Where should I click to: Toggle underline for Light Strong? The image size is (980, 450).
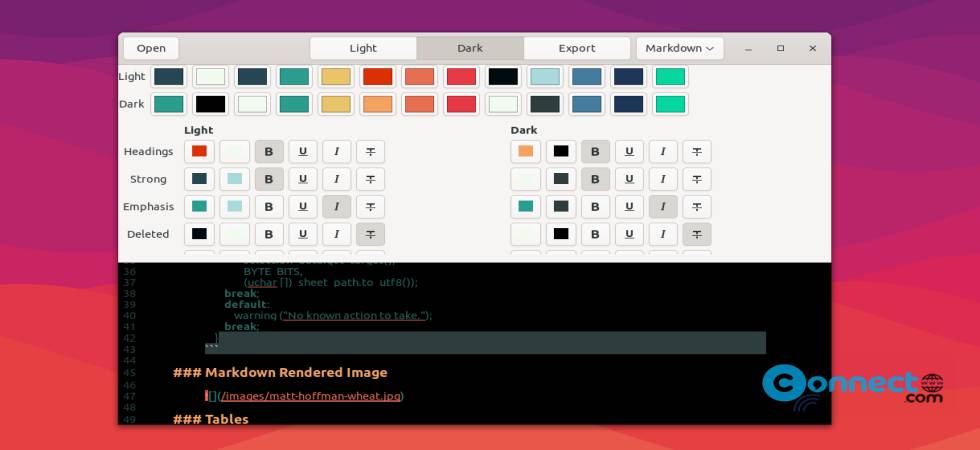302,179
